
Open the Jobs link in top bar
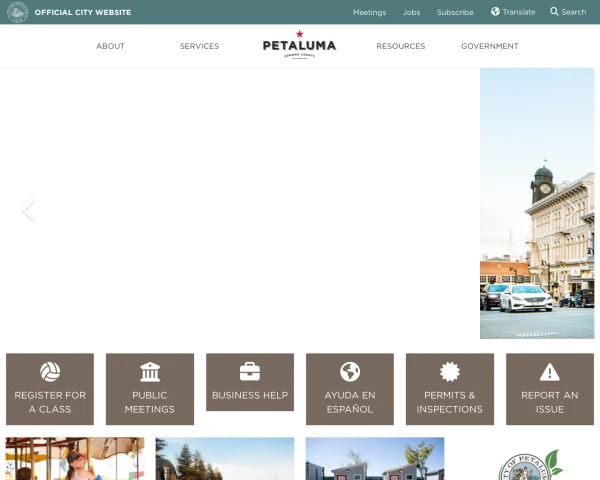(411, 12)
